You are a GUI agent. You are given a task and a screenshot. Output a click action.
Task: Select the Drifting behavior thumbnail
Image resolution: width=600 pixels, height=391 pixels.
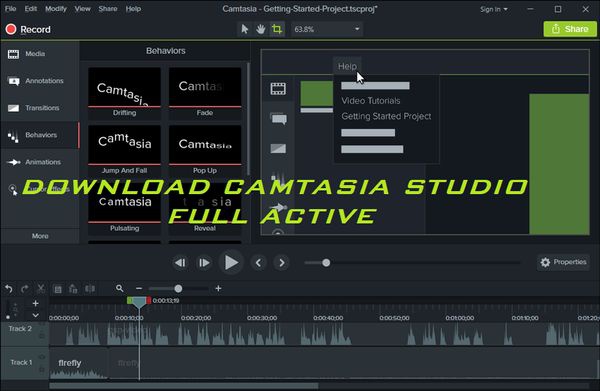(124, 93)
